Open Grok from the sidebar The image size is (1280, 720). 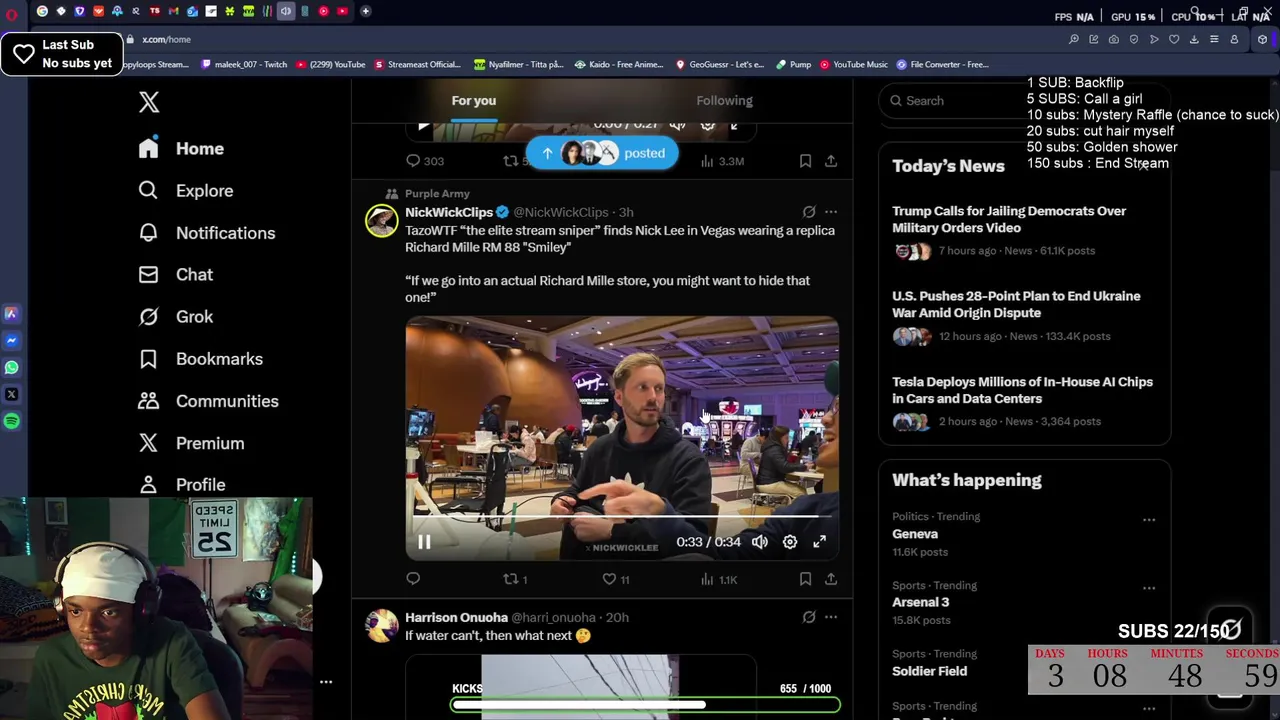[176, 317]
